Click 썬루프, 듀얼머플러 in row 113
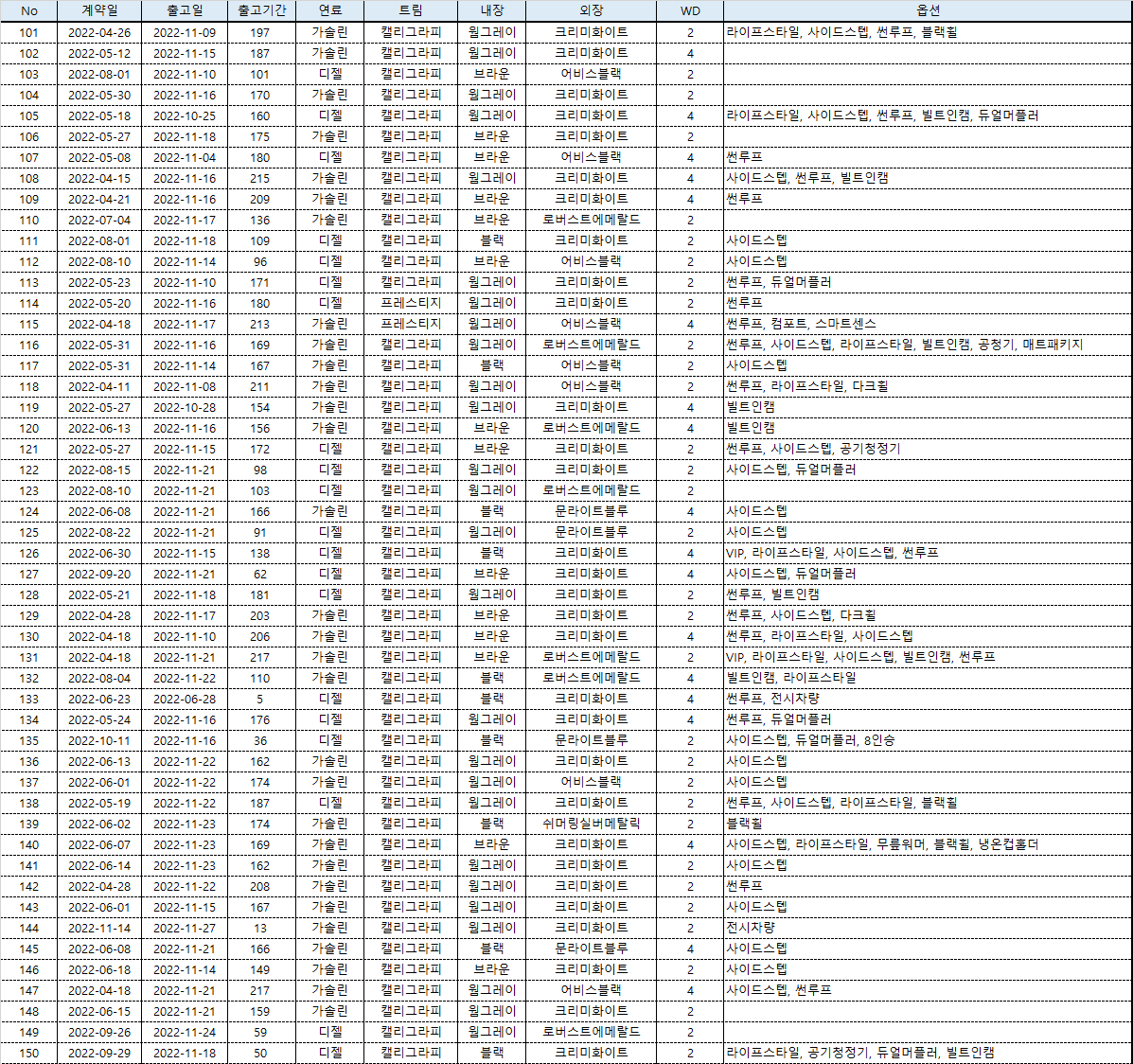Screen dimensions: 1133x1064 [x=779, y=282]
